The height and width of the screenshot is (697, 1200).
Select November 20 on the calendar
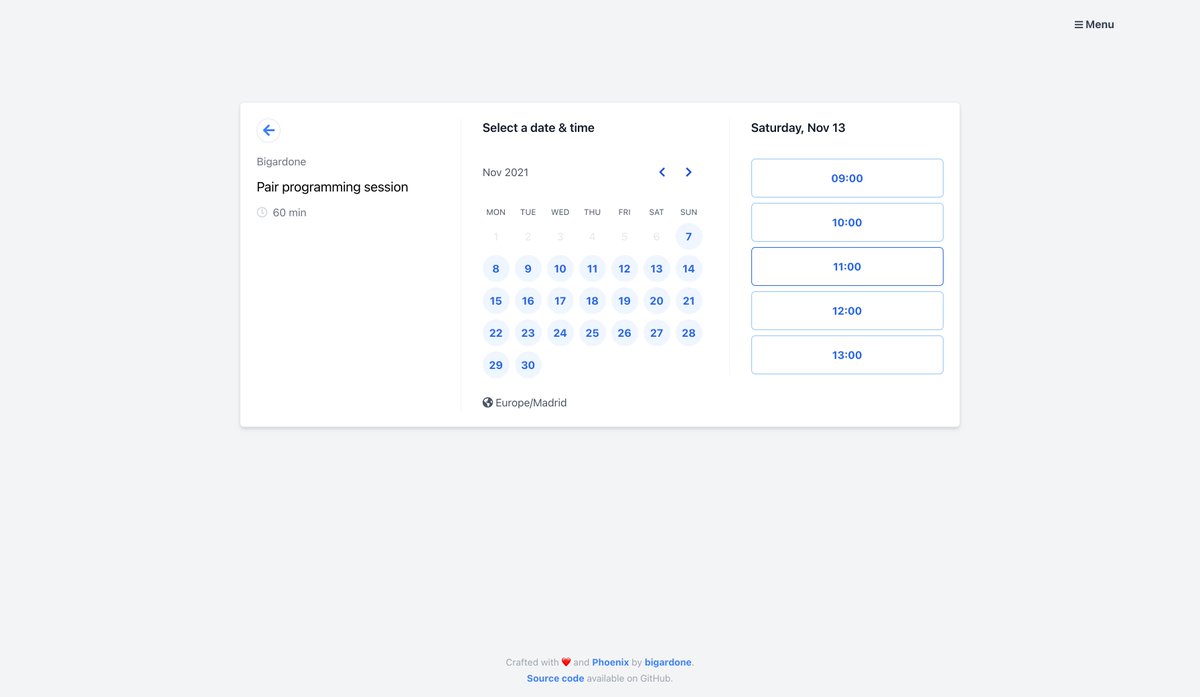[x=656, y=301]
